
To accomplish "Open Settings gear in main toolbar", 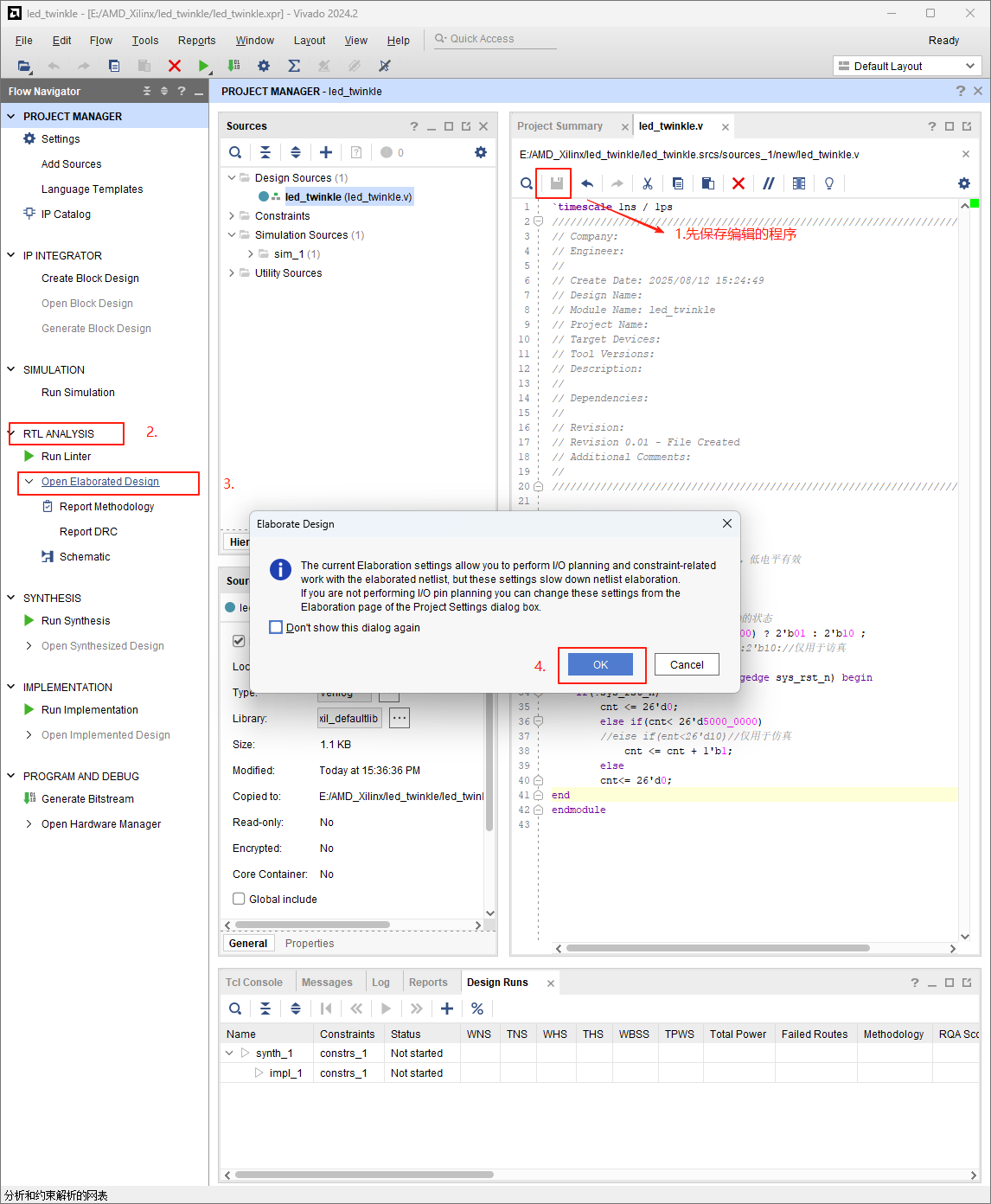I will pos(264,66).
